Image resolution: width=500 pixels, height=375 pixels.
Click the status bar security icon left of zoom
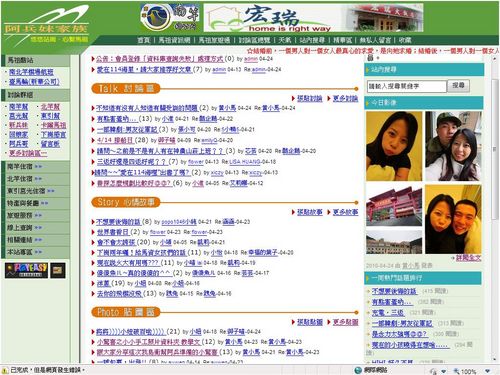(433, 371)
